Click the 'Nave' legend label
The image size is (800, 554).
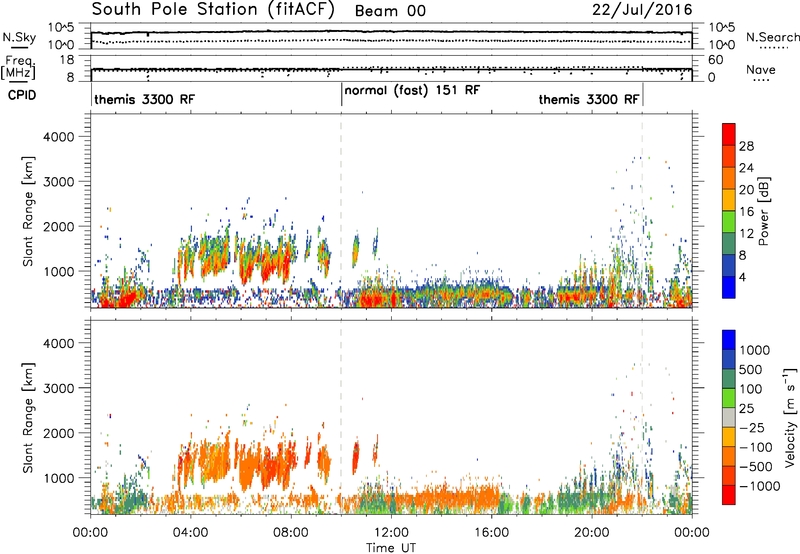pyautogui.click(x=761, y=70)
